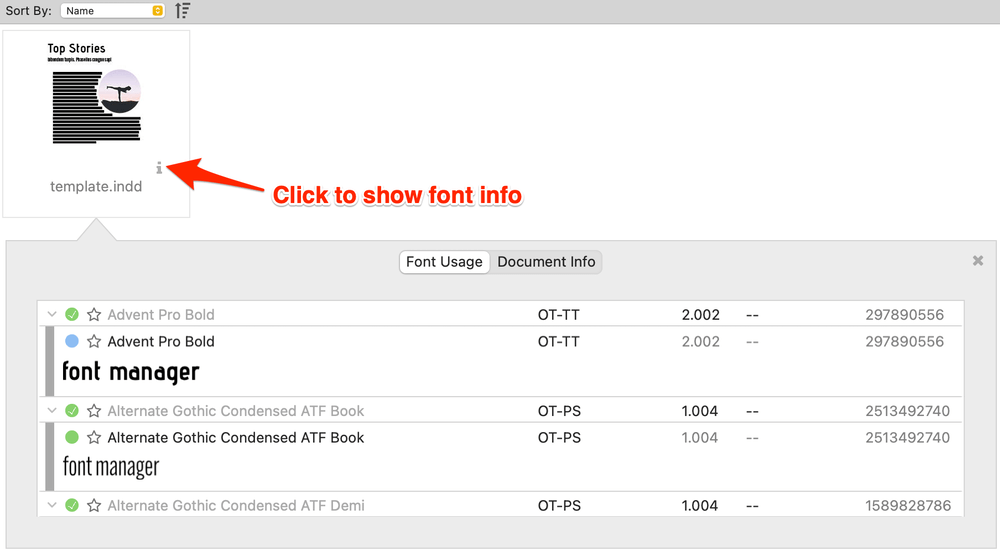Image resolution: width=1000 pixels, height=551 pixels.
Task: Click blue status dot of Advent Pro Bold
Action: point(72,341)
